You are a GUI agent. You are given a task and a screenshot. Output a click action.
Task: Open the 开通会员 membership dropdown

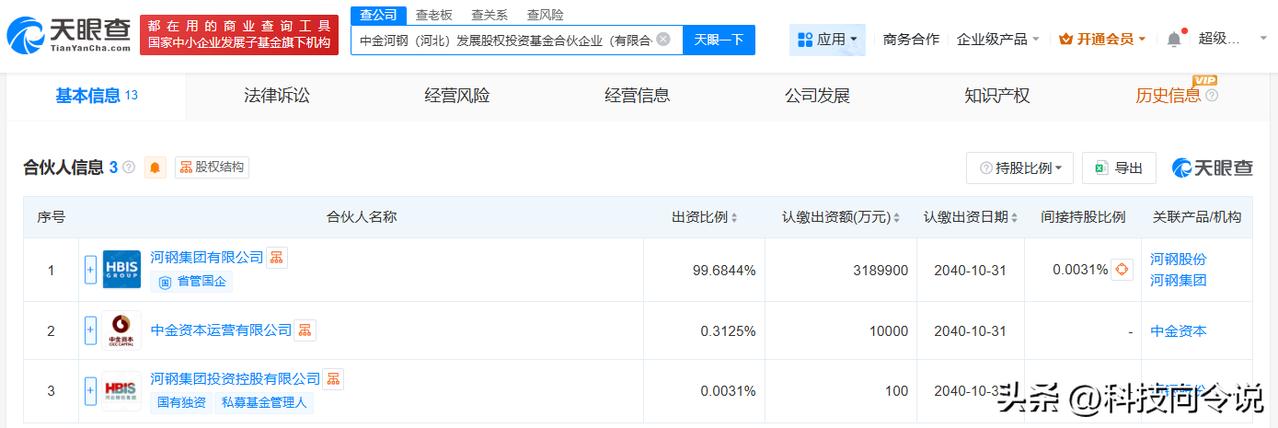click(x=1102, y=39)
